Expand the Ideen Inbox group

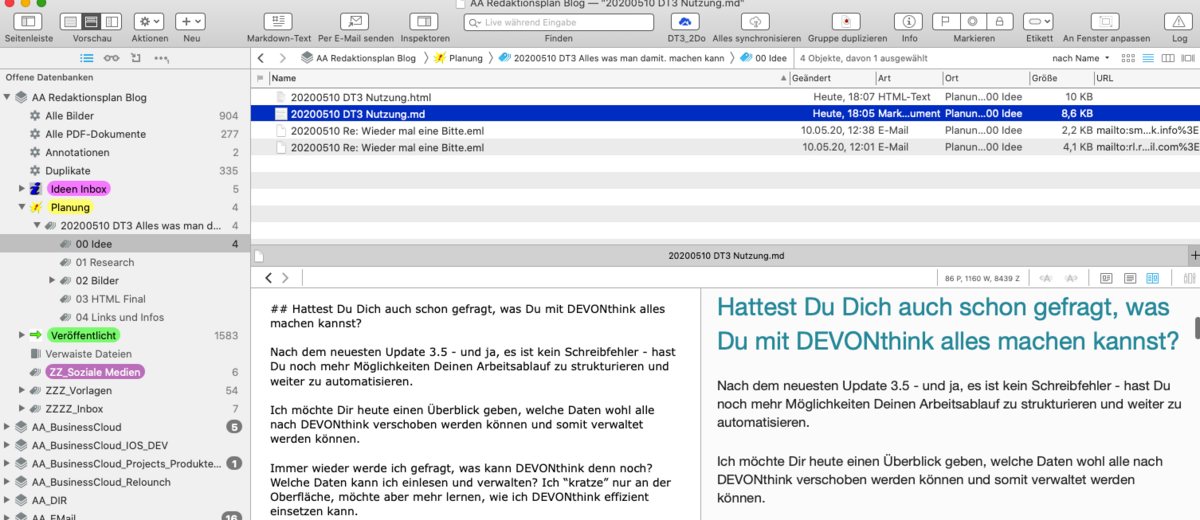[21, 189]
